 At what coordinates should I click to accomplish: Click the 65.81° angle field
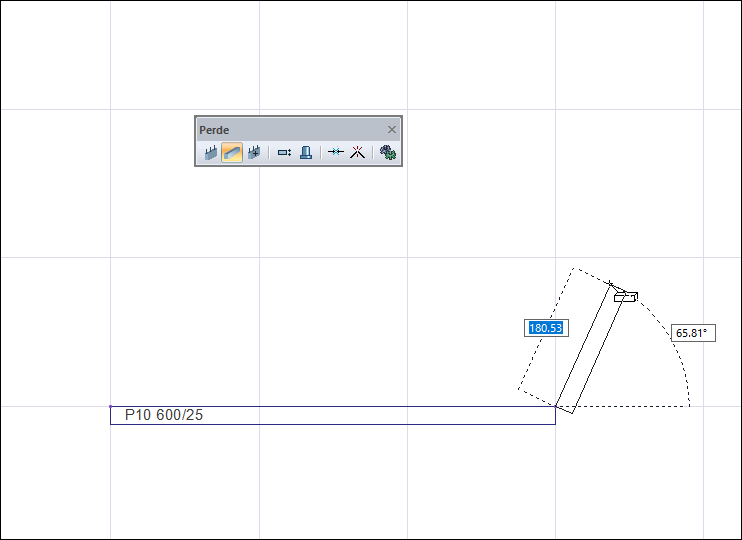click(x=693, y=333)
